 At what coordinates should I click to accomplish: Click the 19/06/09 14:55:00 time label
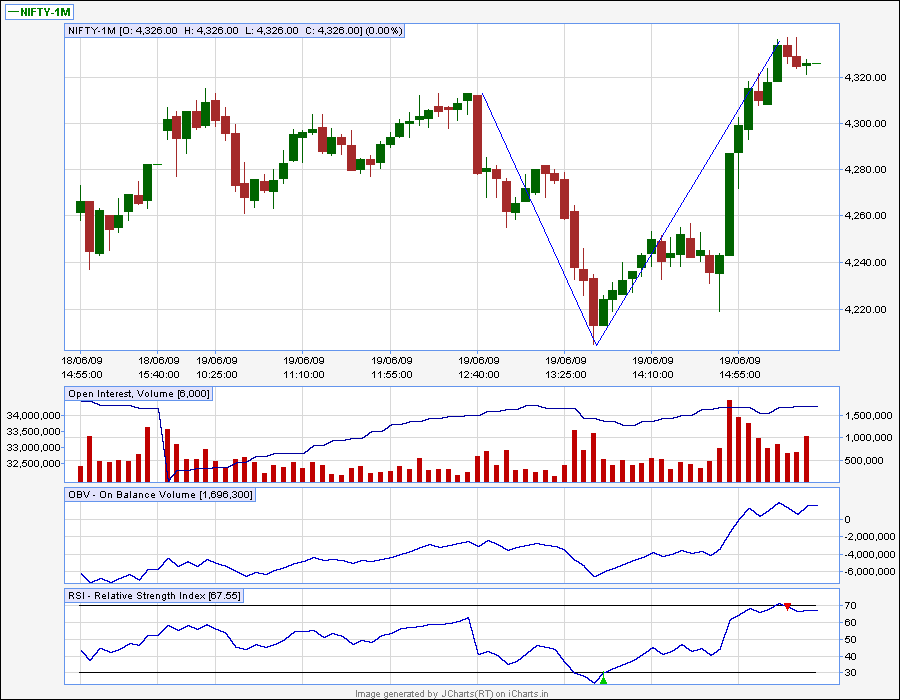point(740,368)
